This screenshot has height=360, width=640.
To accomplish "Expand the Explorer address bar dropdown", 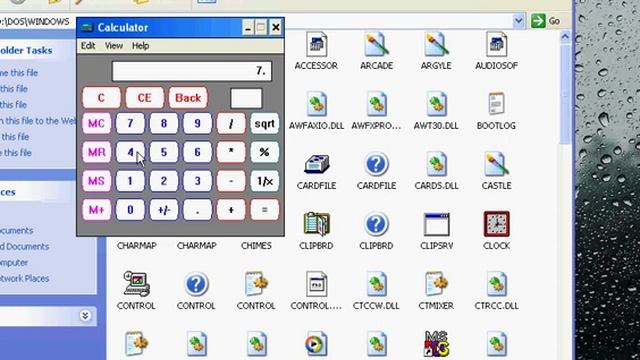I will (518, 20).
